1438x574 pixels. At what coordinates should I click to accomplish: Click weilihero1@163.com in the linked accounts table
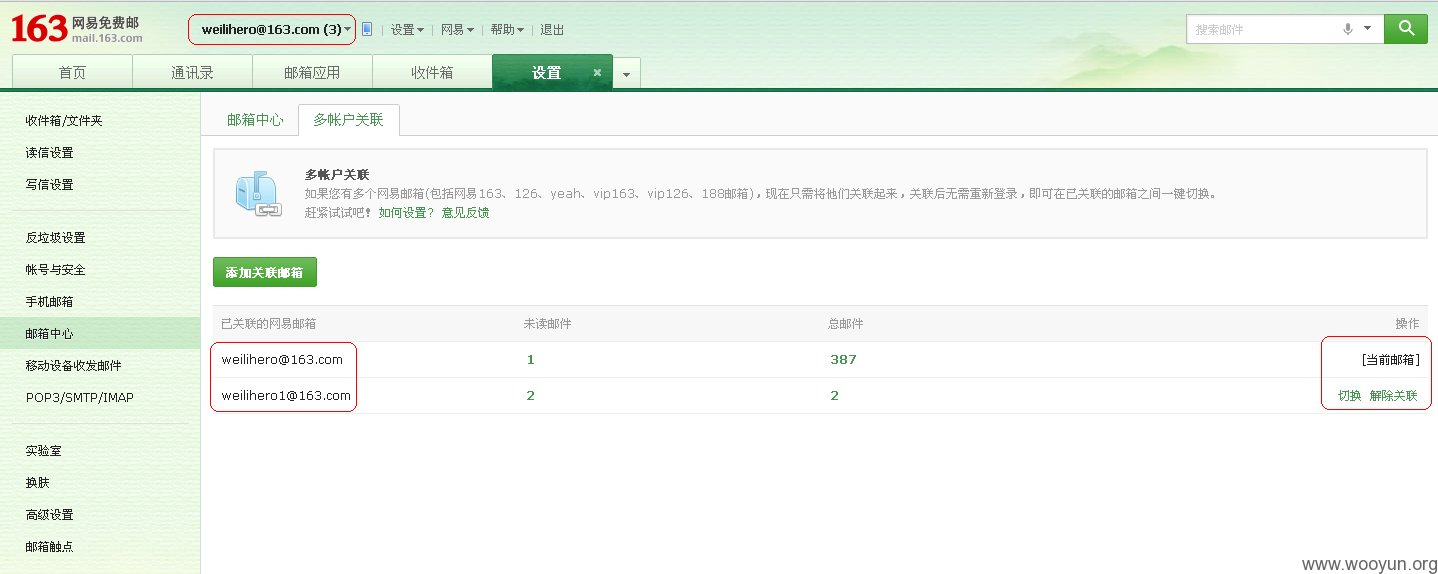[x=286, y=395]
